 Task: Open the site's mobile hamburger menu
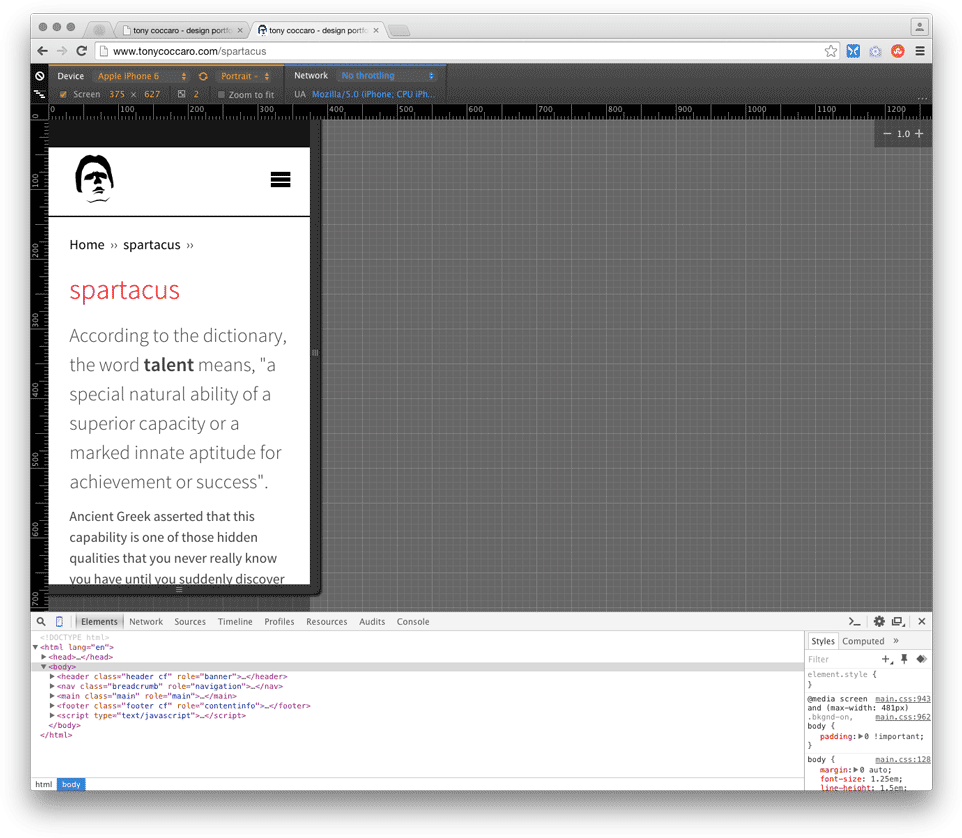point(280,180)
